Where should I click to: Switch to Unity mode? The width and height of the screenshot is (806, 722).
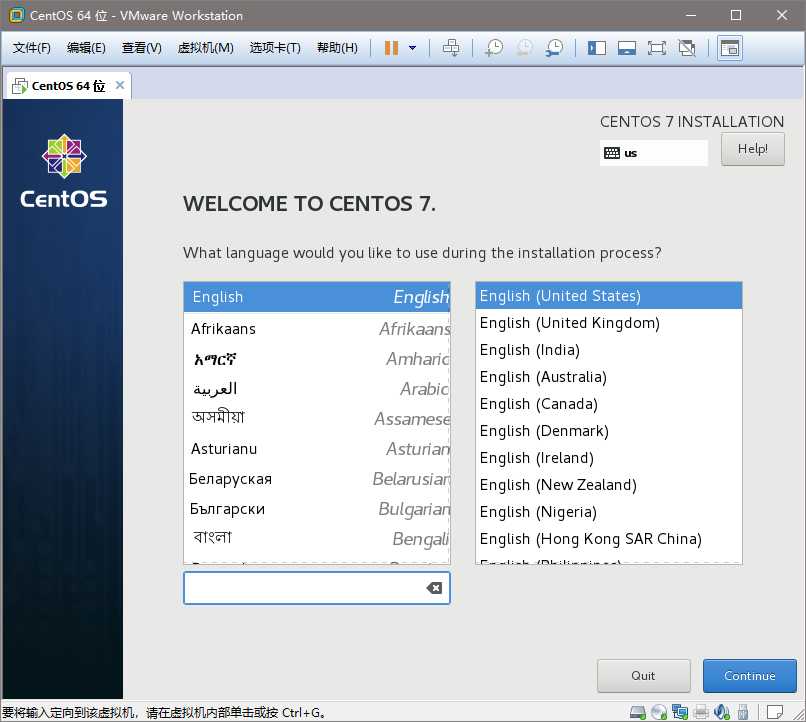[x=687, y=48]
